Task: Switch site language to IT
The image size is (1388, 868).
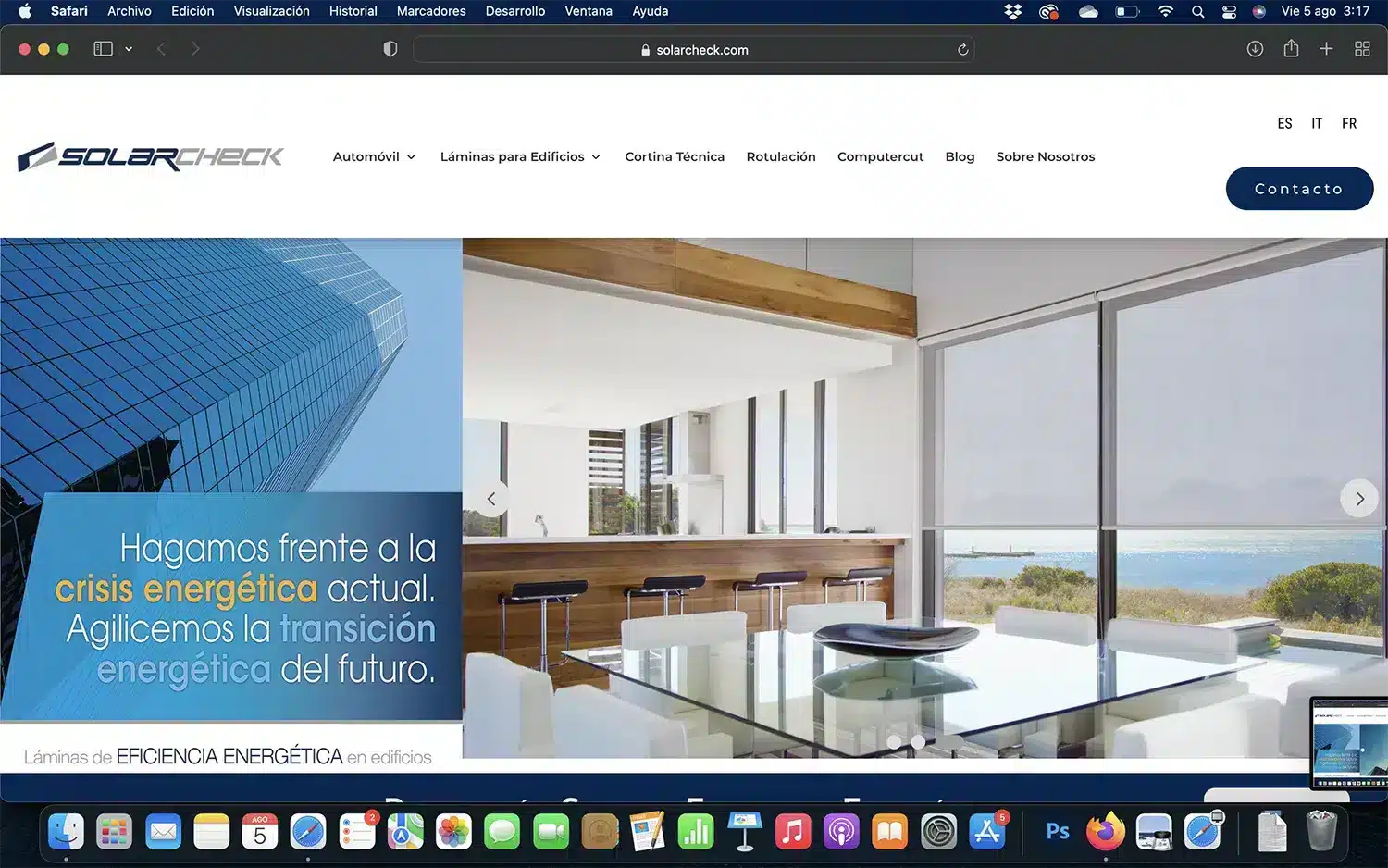Action: click(x=1316, y=123)
